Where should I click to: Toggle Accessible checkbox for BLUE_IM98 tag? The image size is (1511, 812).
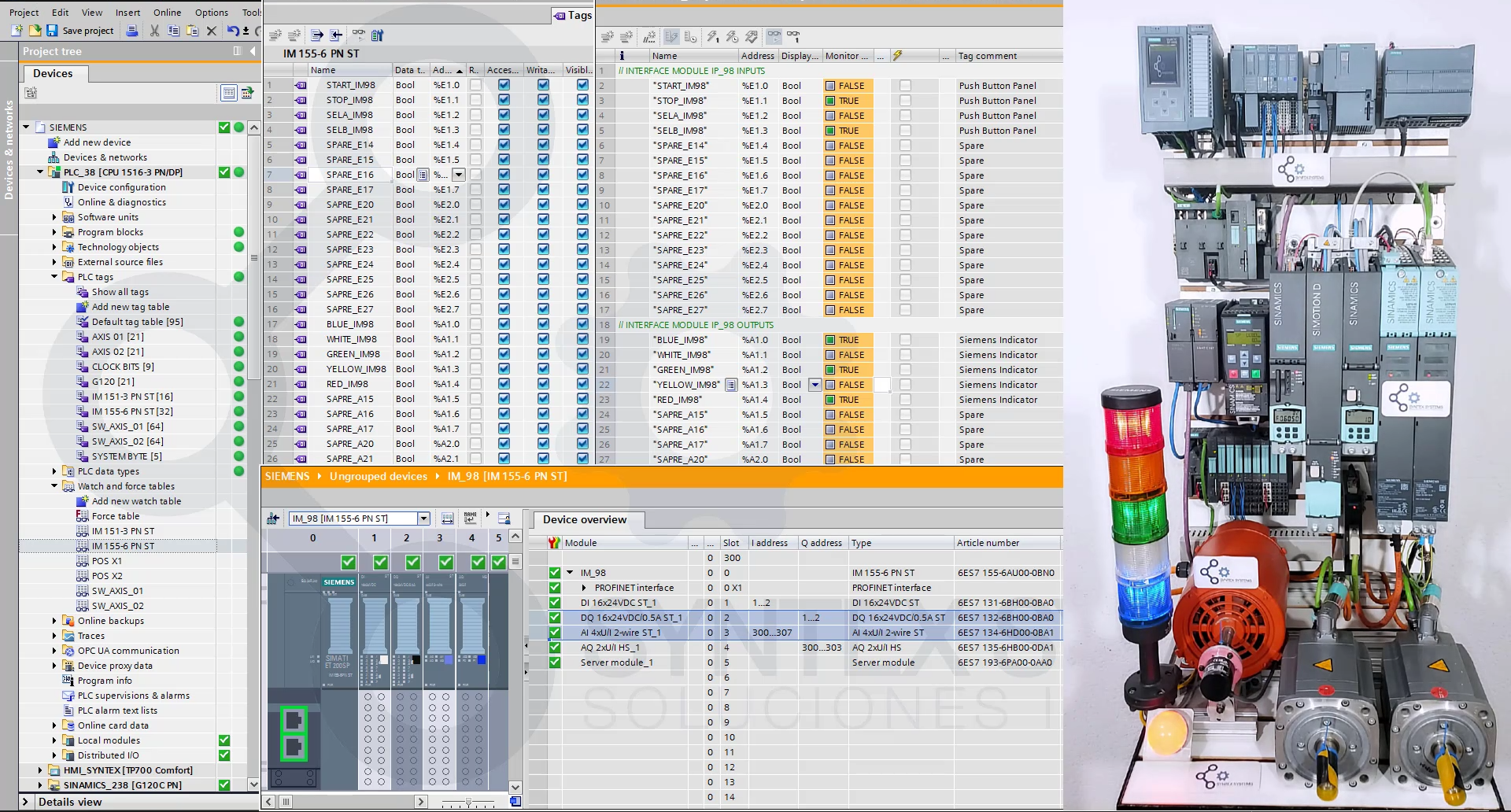point(504,324)
